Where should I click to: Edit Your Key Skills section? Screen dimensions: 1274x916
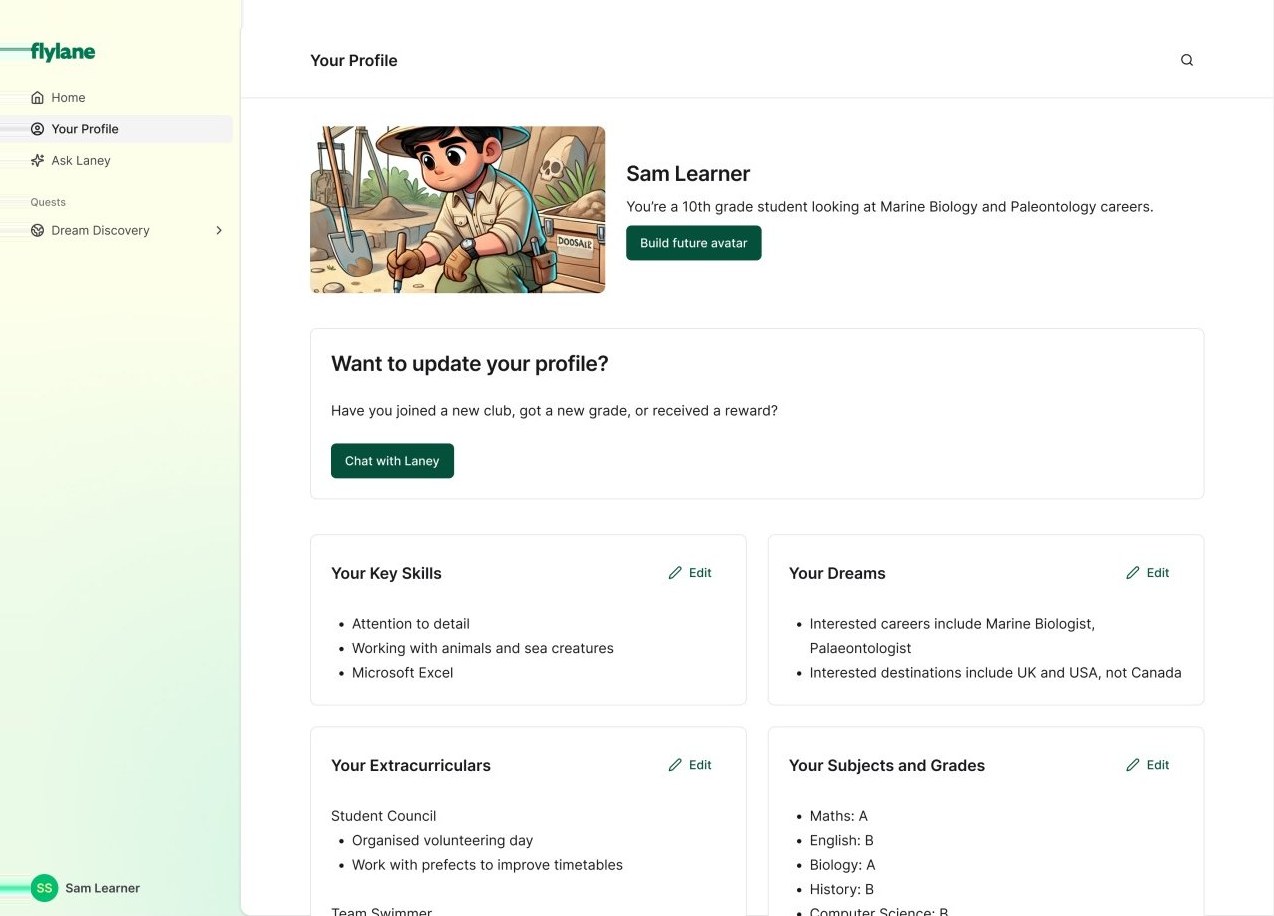click(x=690, y=573)
